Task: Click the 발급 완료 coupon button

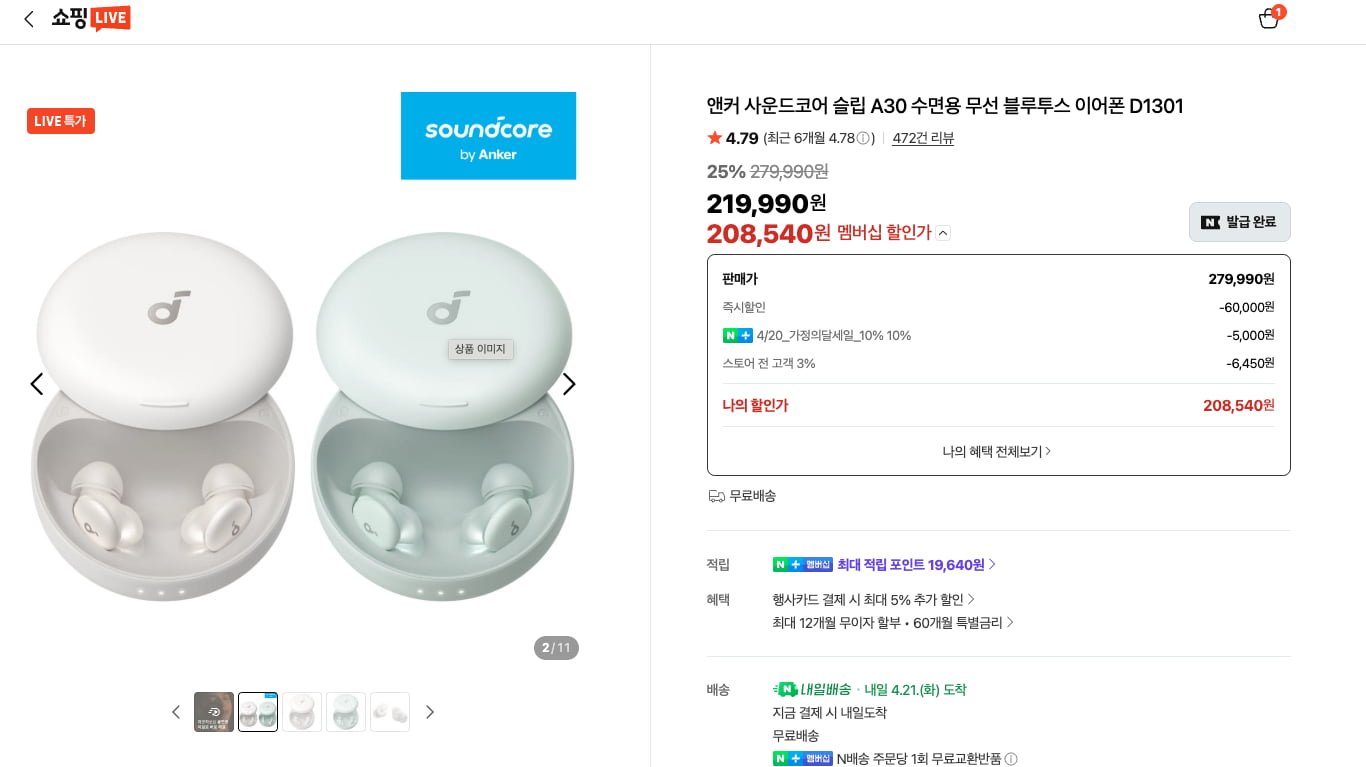Action: 1239,222
